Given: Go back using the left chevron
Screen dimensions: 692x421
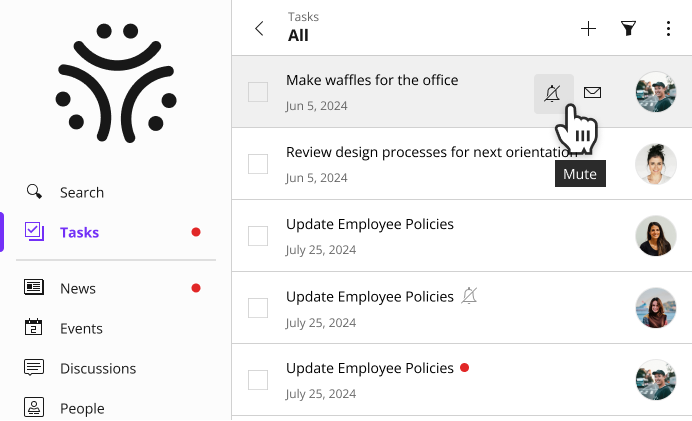Looking at the screenshot, I should click(x=260, y=29).
